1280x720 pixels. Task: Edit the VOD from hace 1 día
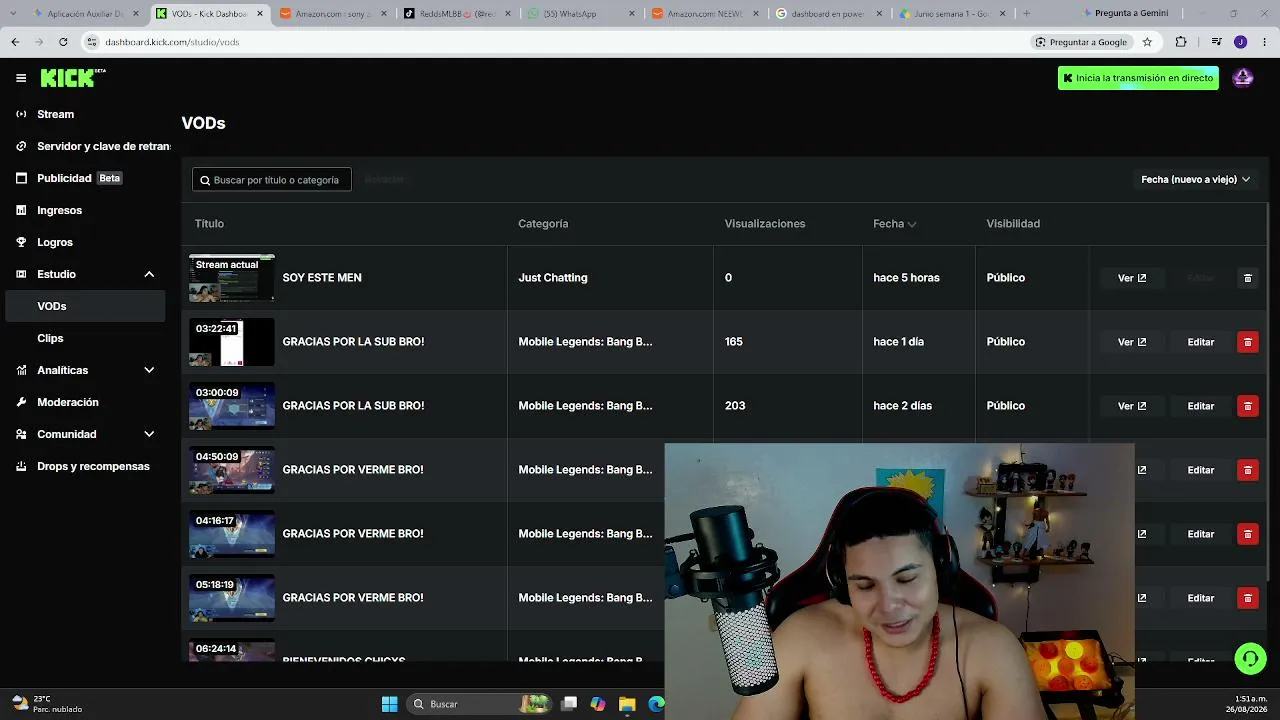click(1201, 342)
